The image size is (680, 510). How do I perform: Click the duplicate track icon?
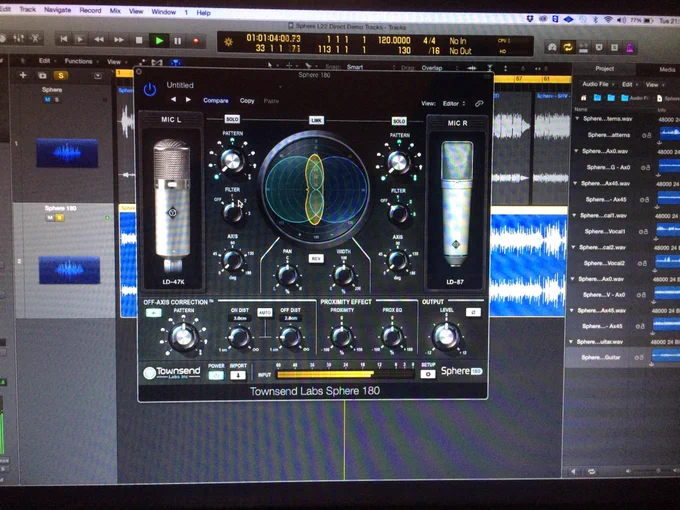[x=42, y=75]
